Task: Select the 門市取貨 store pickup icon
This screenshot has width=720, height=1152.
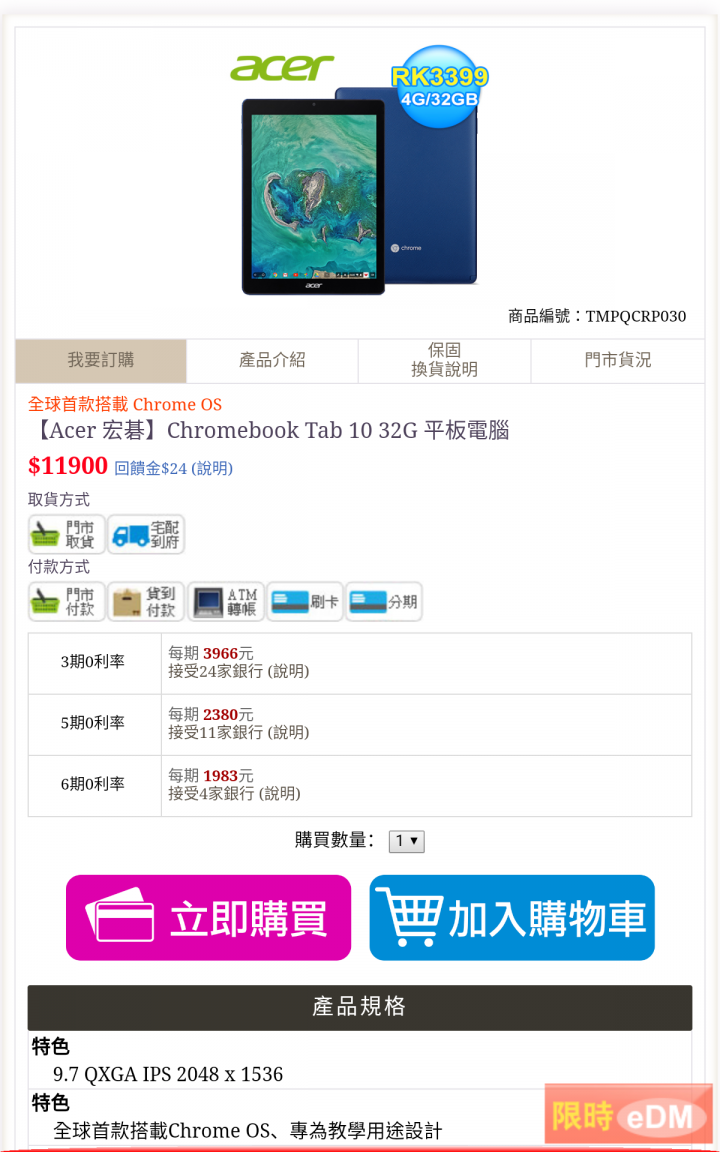Action: (x=67, y=534)
